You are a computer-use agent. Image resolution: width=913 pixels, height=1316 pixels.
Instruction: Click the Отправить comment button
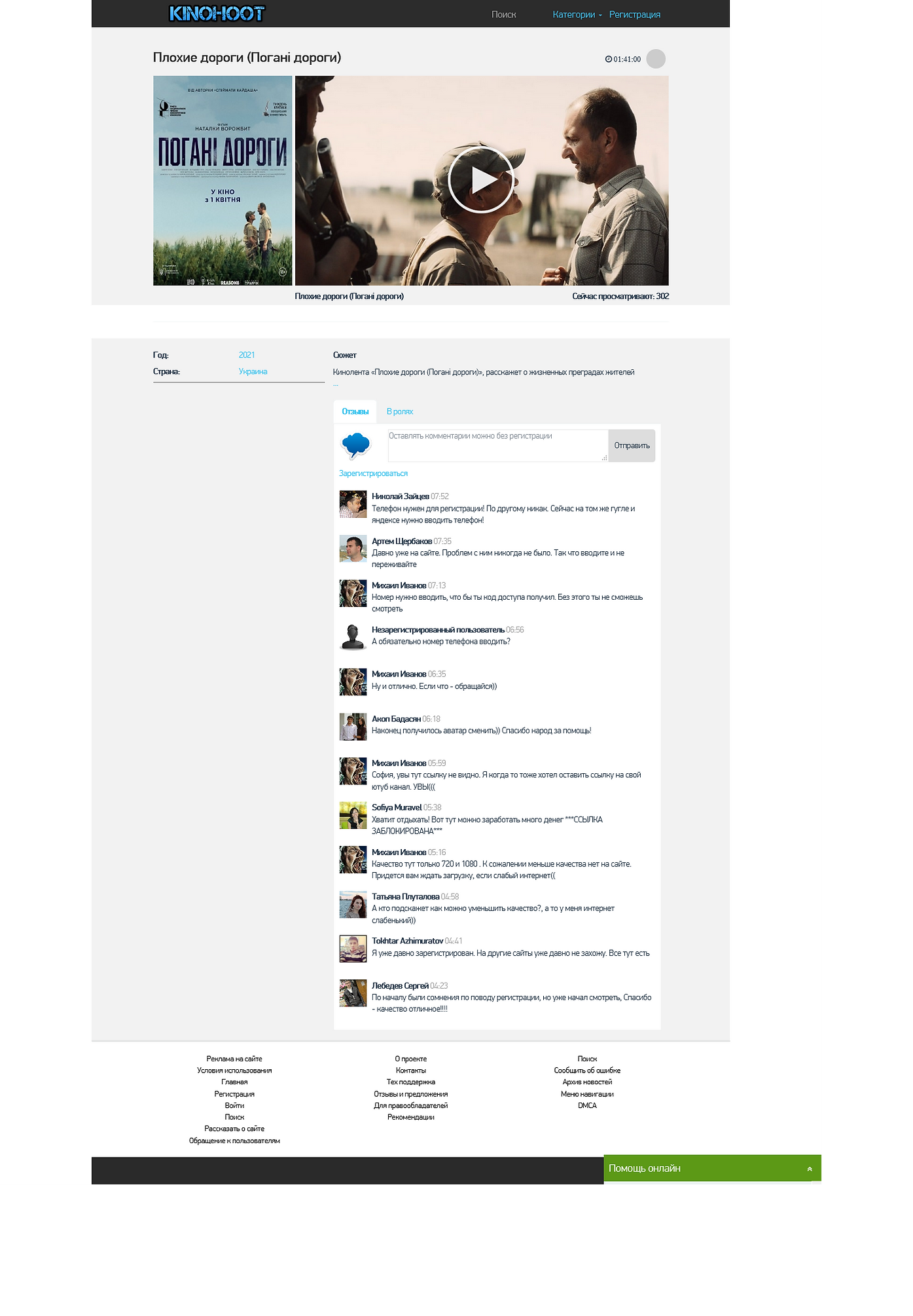coord(632,446)
